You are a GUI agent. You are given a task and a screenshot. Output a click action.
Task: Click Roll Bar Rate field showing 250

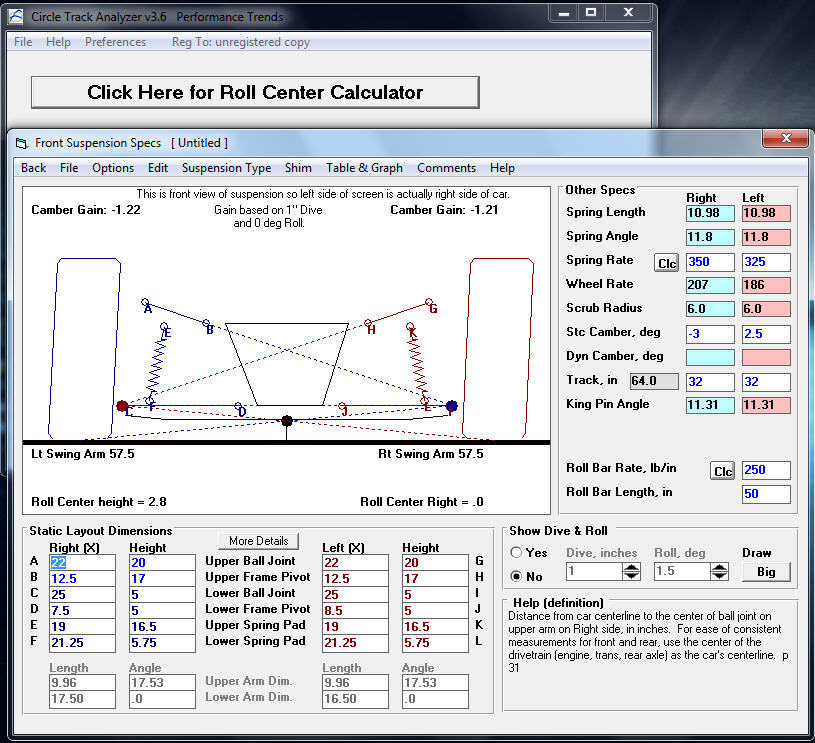point(766,470)
